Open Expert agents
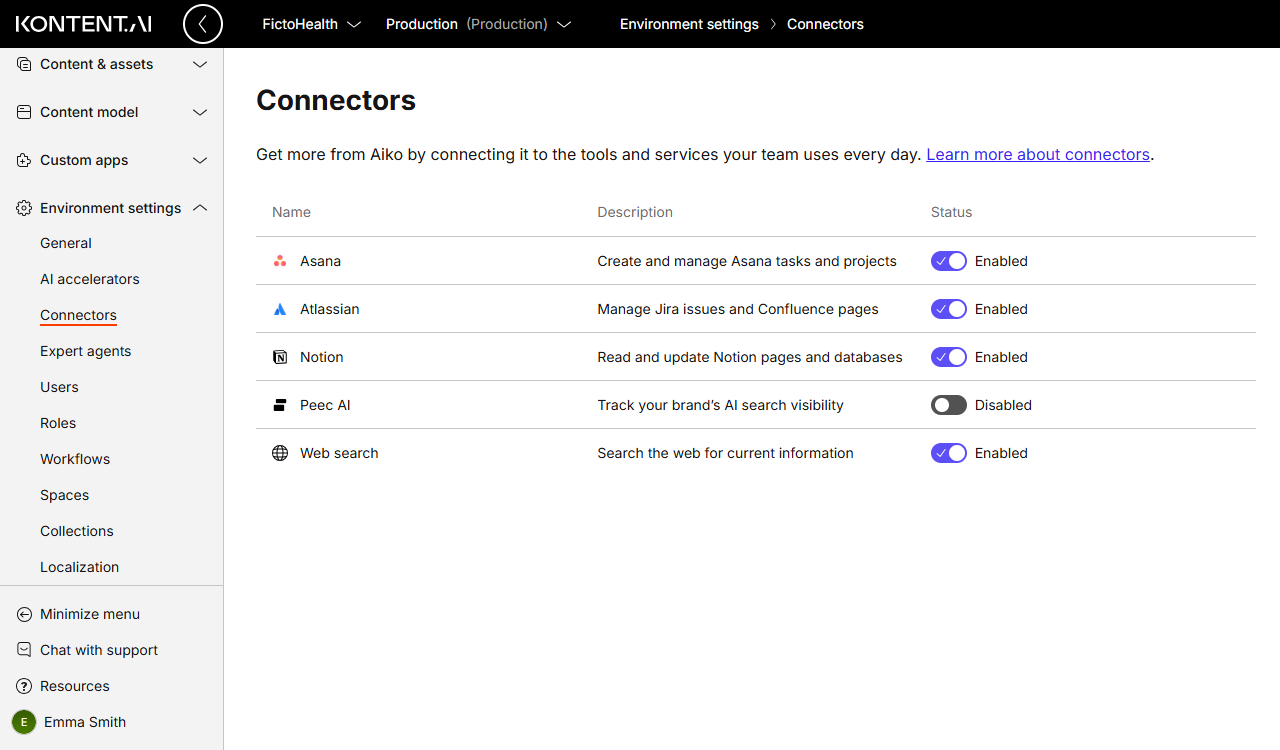 [86, 351]
